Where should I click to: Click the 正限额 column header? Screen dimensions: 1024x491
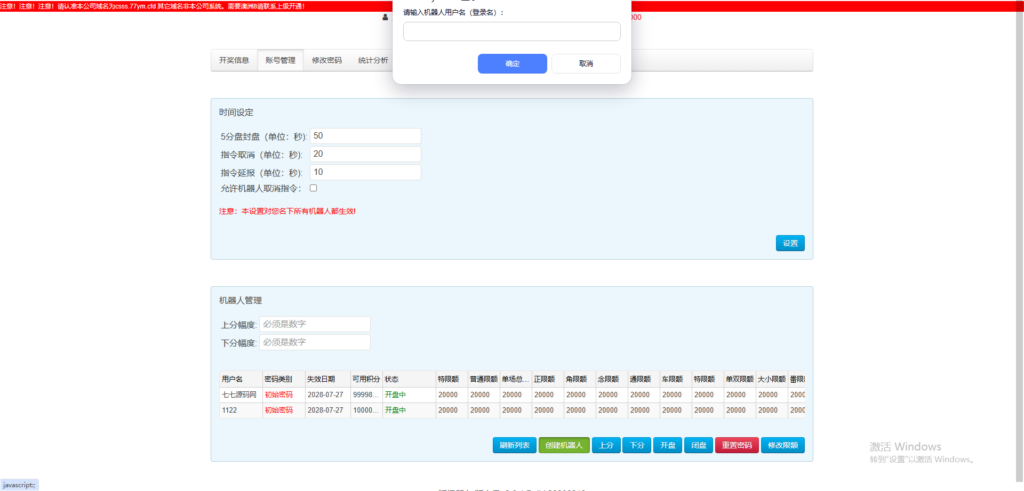(x=547, y=379)
